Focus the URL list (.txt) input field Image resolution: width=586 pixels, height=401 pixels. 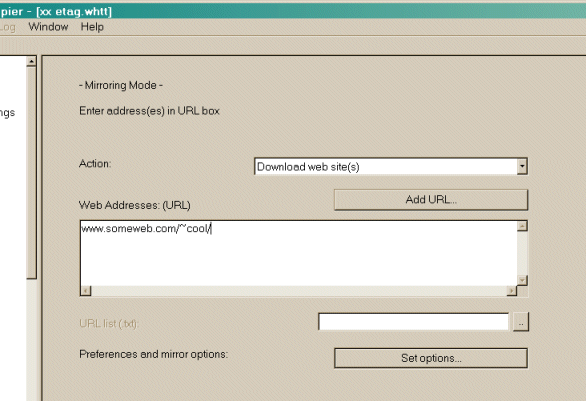pyautogui.click(x=413, y=322)
